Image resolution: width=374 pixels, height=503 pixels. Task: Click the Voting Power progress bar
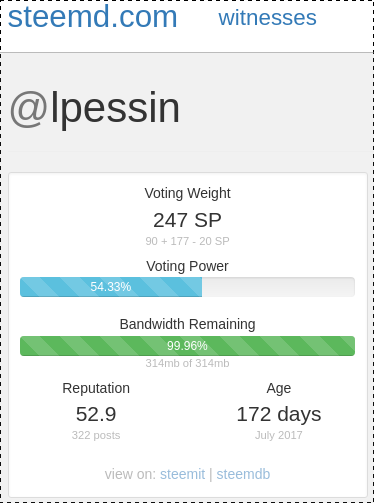point(187,287)
